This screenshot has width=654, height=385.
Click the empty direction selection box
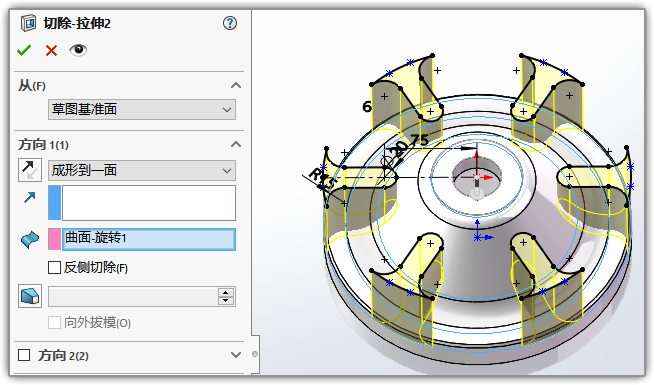(148, 203)
